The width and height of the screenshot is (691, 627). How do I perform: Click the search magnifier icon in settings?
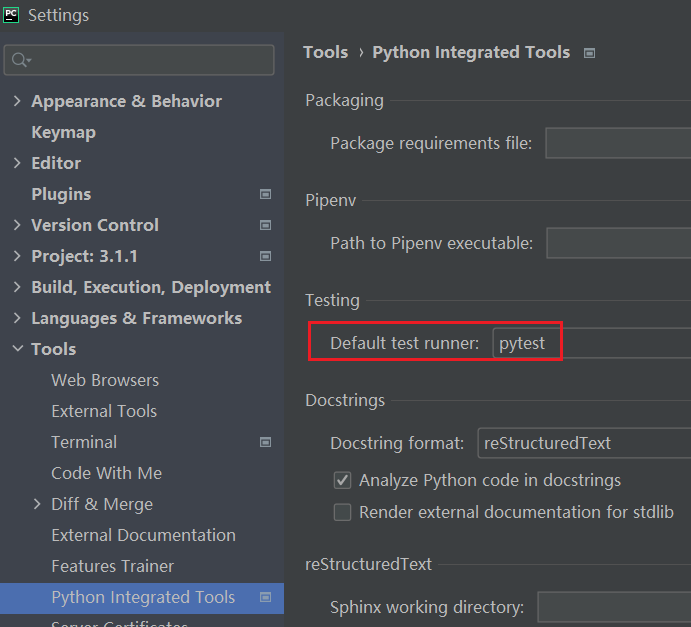click(21, 60)
